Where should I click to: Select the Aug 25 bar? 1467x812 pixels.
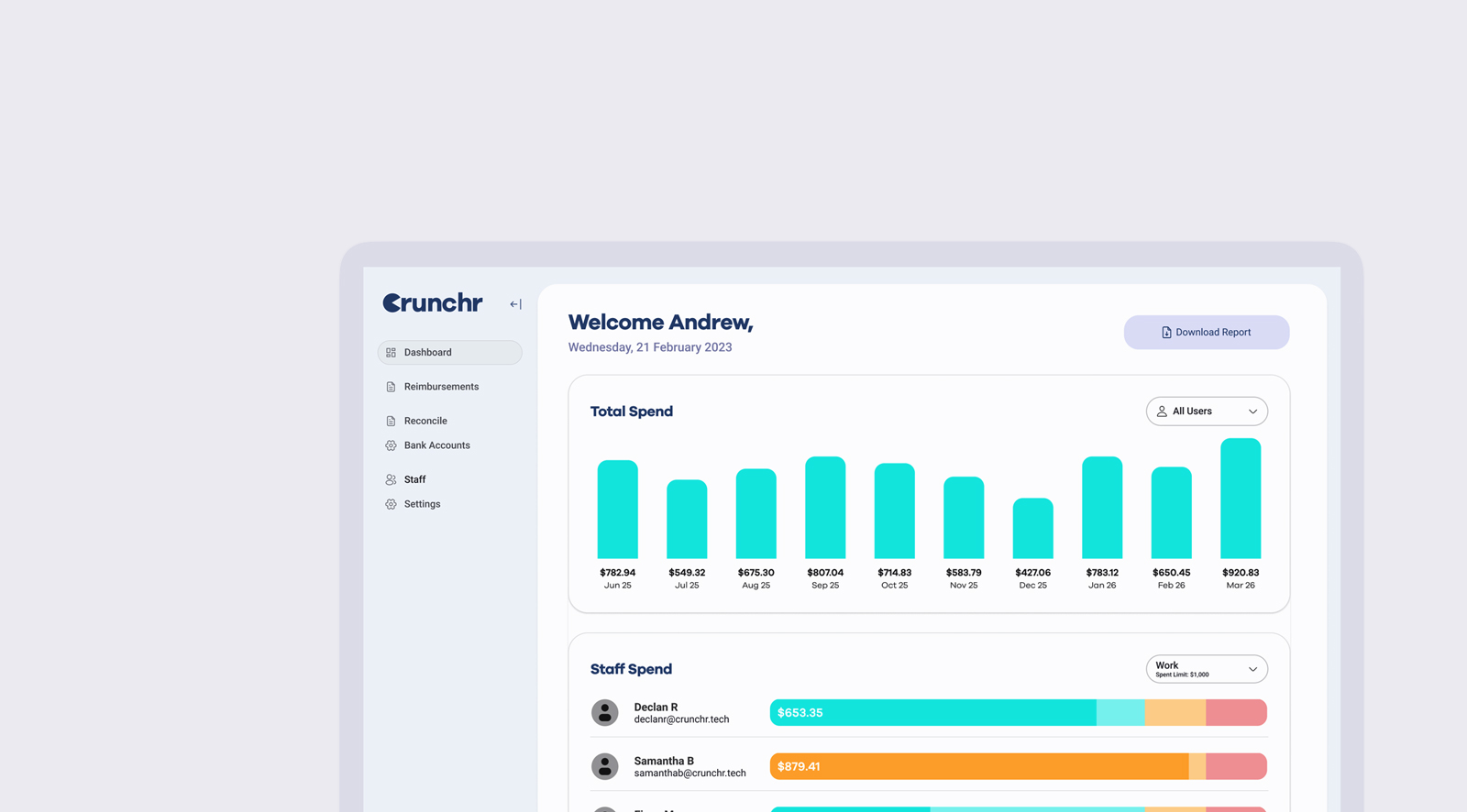(x=756, y=514)
